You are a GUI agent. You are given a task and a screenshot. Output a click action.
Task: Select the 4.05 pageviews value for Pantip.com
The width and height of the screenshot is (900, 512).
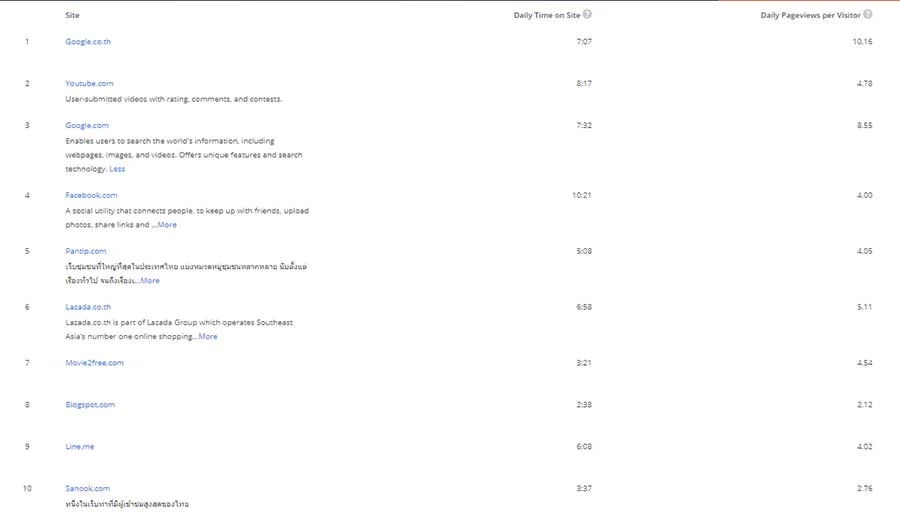click(864, 251)
